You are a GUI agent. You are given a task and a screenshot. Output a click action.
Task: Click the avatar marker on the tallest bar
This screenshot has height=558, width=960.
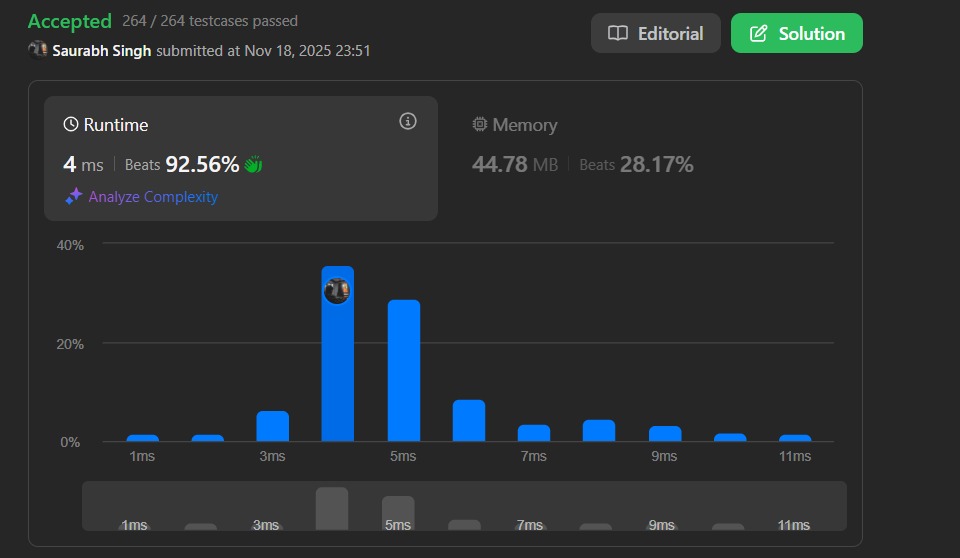pyautogui.click(x=337, y=290)
